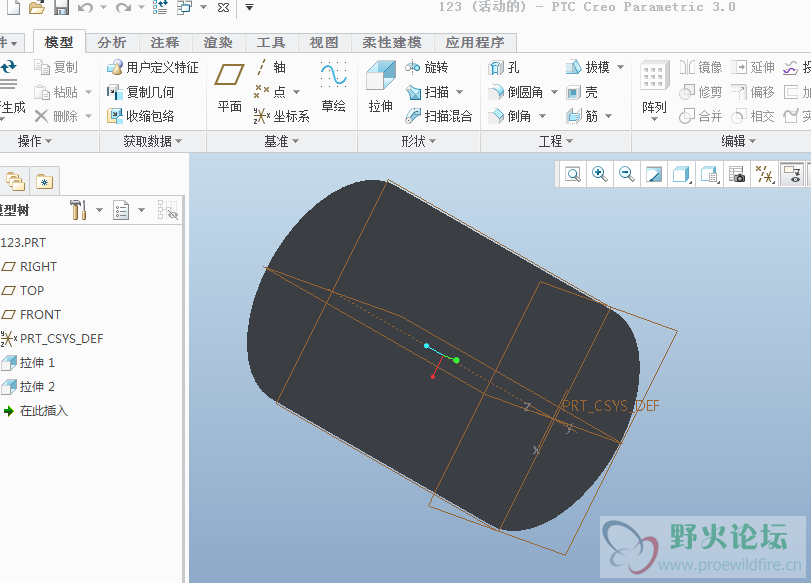
Task: Select the 阵列 pattern tool
Action: (654, 89)
